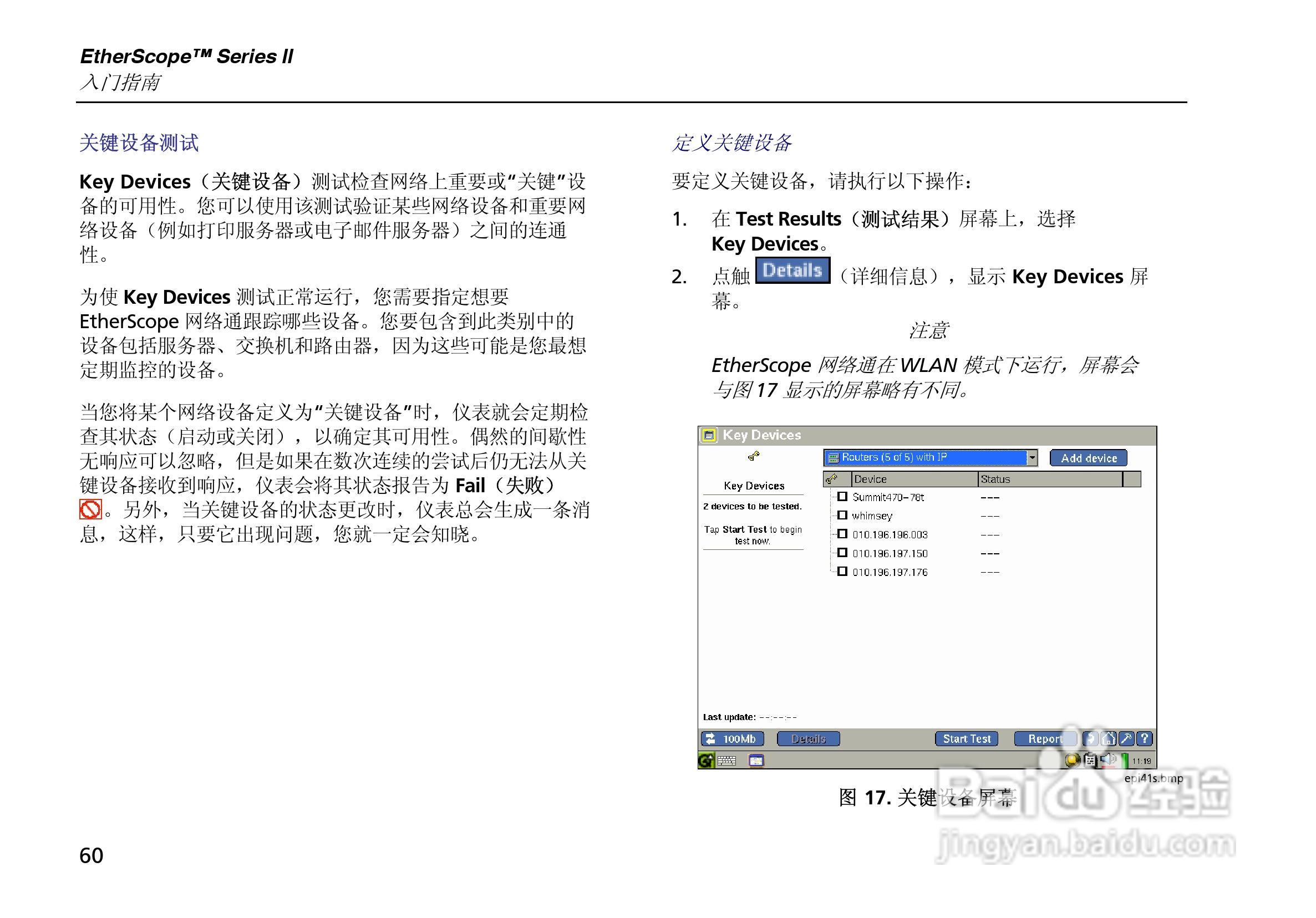Open the on-screen keyboard icon
The height and width of the screenshot is (918, 1316).
click(727, 761)
